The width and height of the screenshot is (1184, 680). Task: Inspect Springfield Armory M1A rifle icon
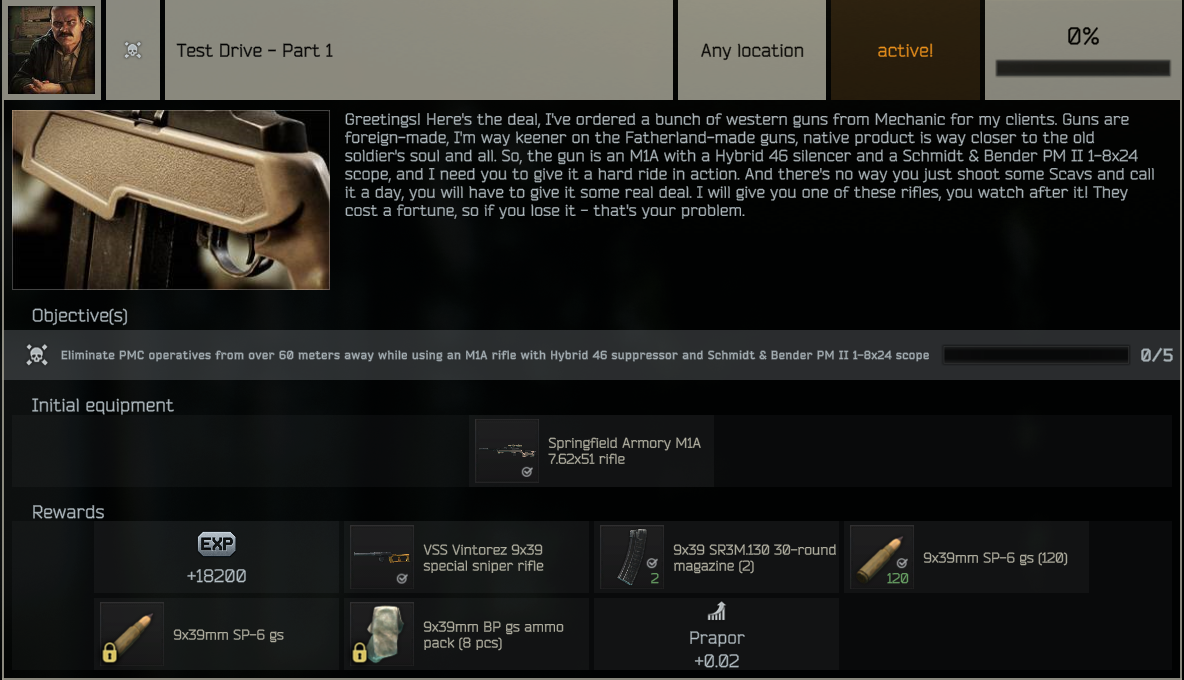coord(507,451)
